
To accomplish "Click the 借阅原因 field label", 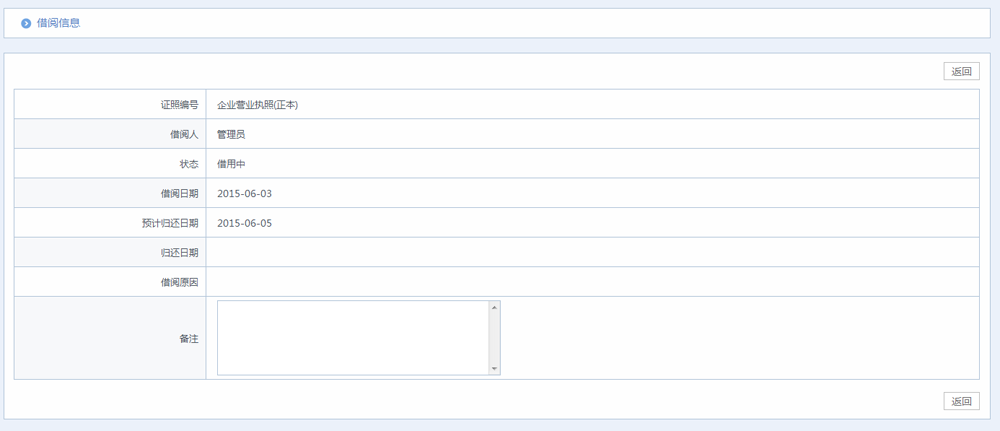I will (x=179, y=282).
